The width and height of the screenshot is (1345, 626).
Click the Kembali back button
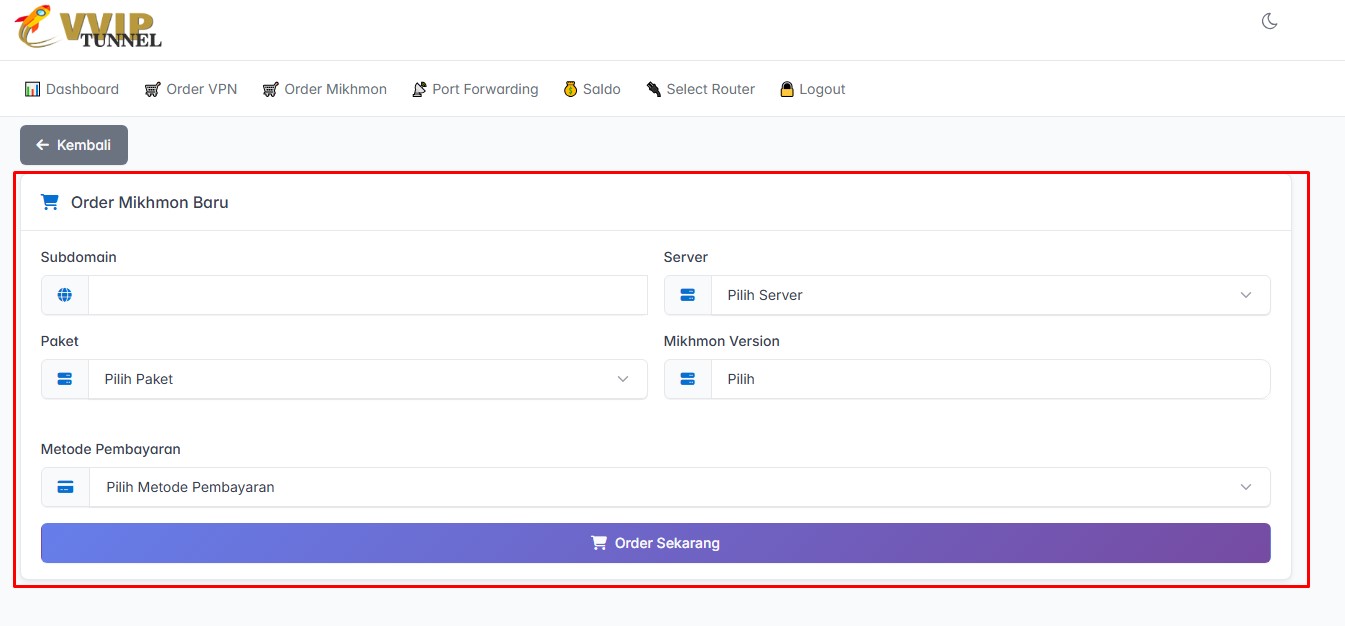[74, 145]
